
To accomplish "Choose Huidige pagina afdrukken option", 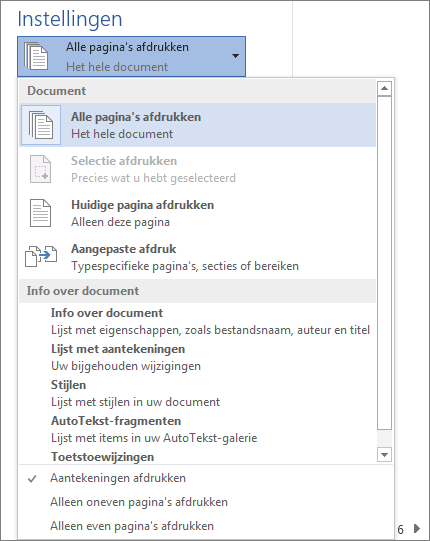I will point(197,213).
